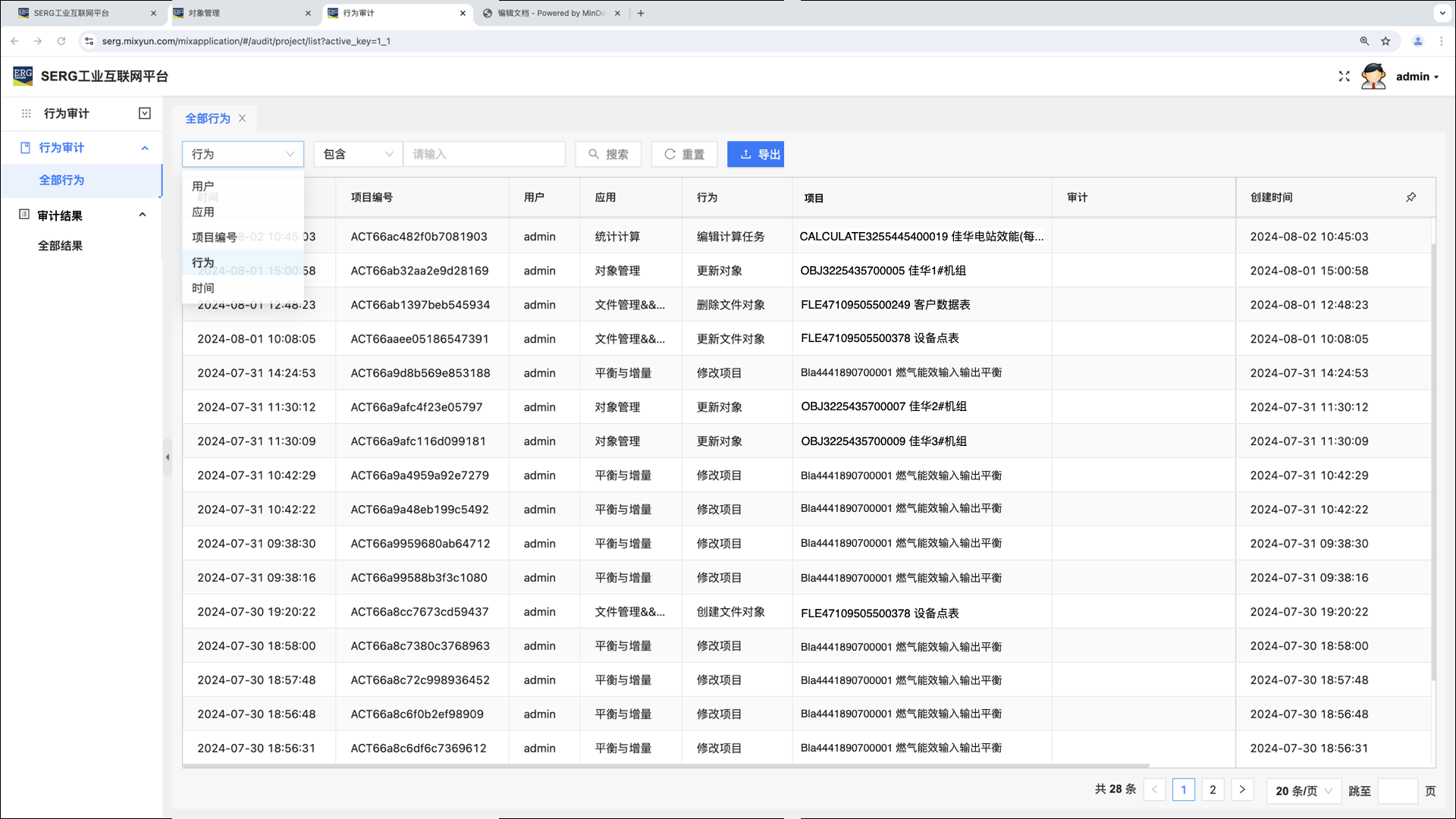Click the admin avatar picture
Screen dimensions: 1456x819
pos(1373,77)
